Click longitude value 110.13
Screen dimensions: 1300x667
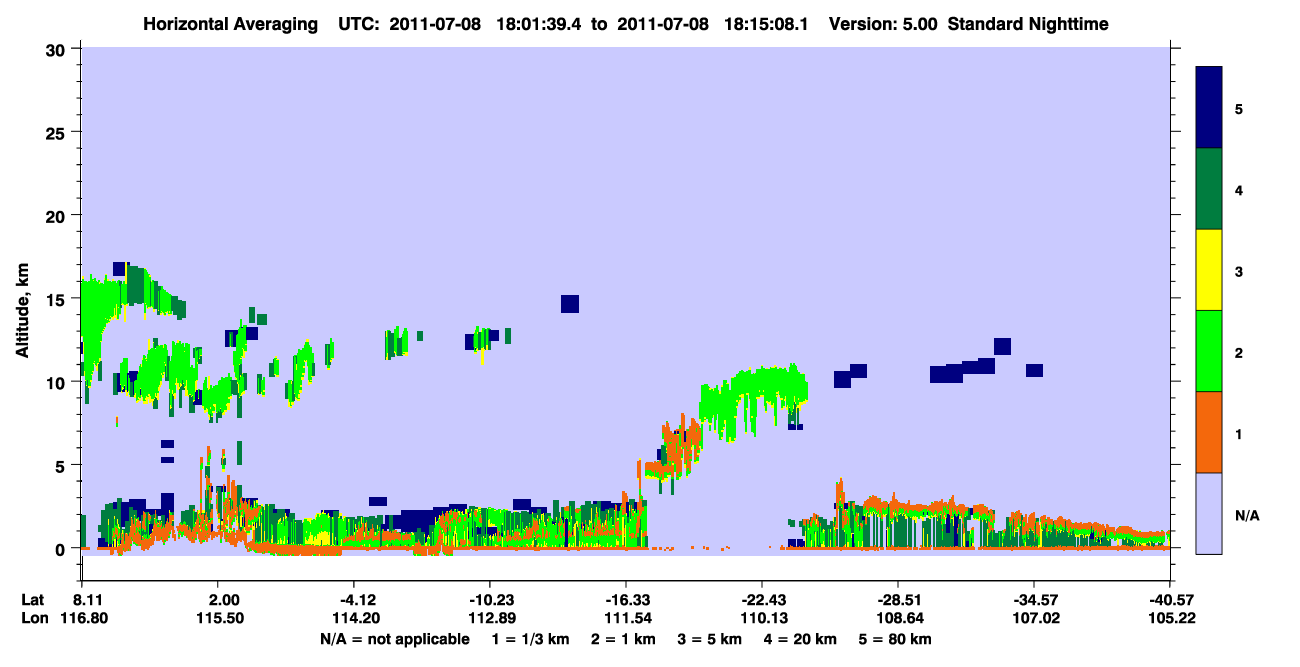(762, 619)
